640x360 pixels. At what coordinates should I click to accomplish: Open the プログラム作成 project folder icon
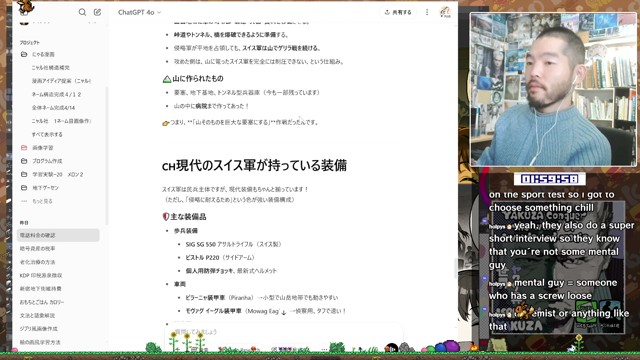24,161
